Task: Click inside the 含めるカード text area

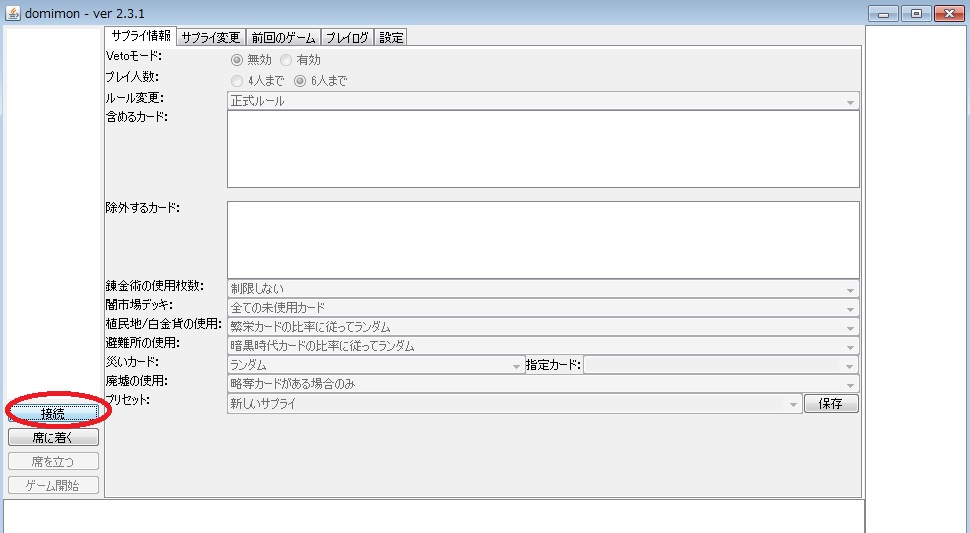Action: pos(543,149)
